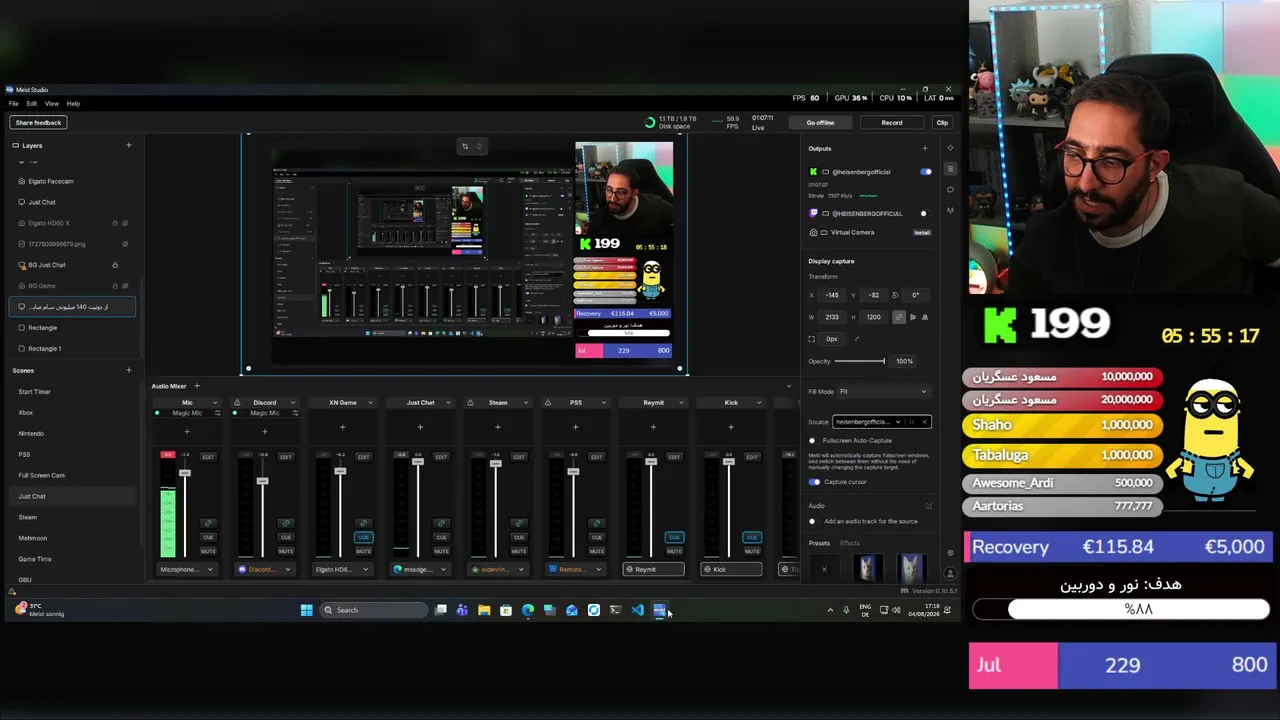The width and height of the screenshot is (1280, 720).
Task: Collapse the Audio Mixer panel
Action: pos(789,386)
